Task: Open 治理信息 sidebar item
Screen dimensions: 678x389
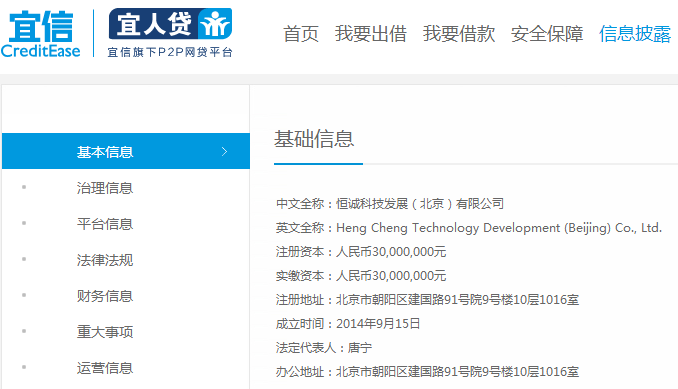Action: (105, 188)
